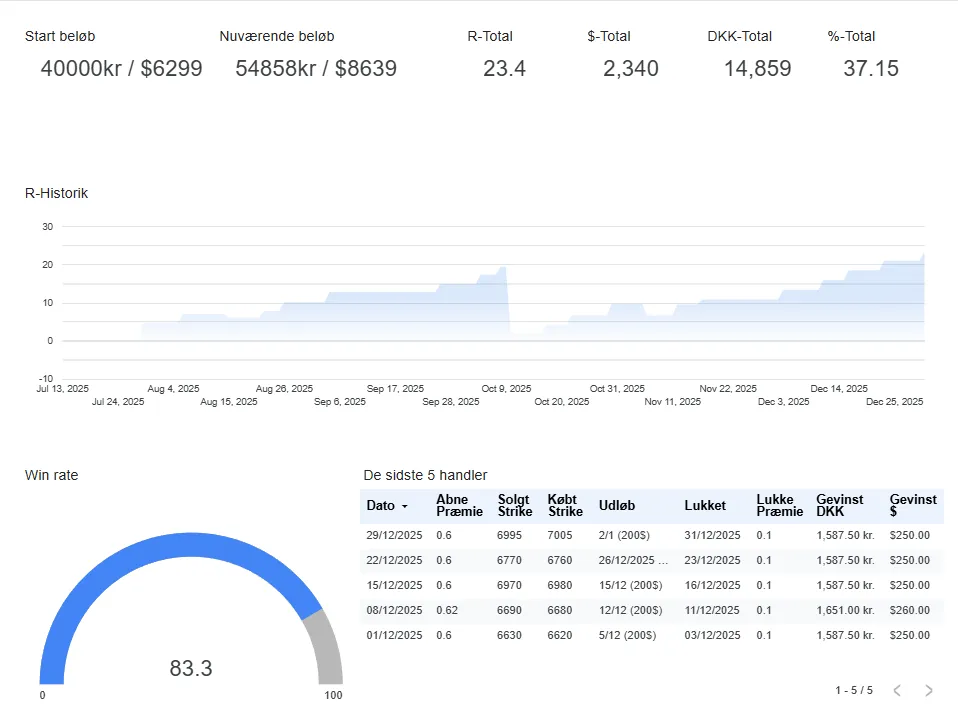This screenshot has width=958, height=720.
Task: Click the R-Total value 23.4
Action: (x=504, y=68)
